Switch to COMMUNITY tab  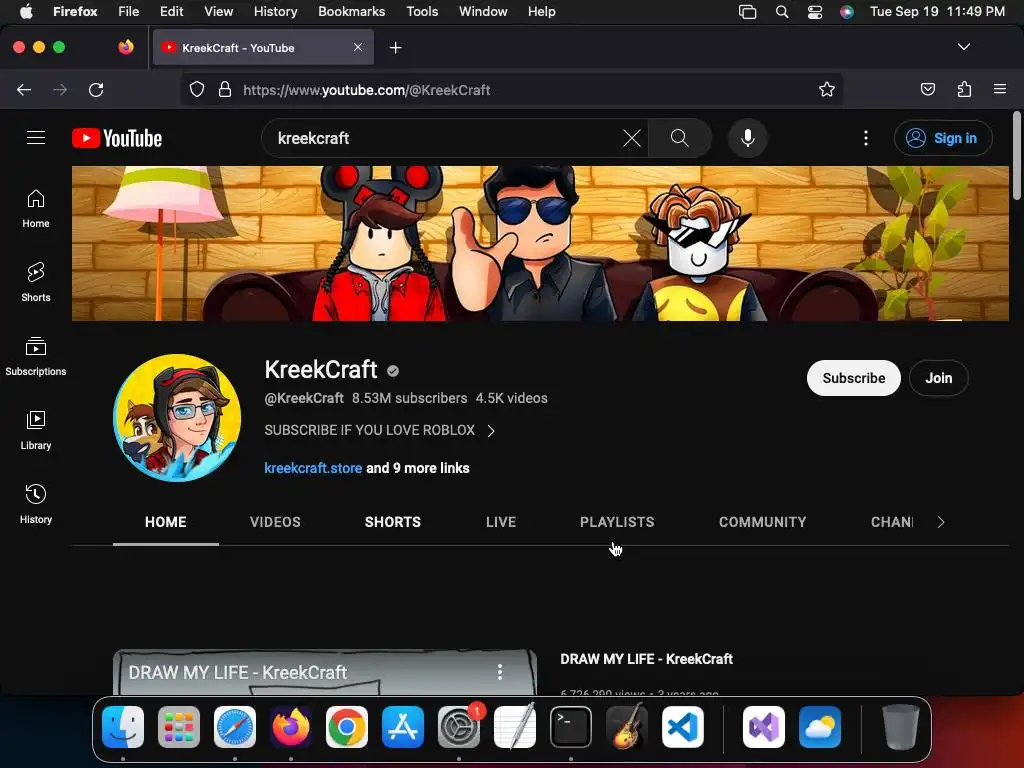point(762,522)
